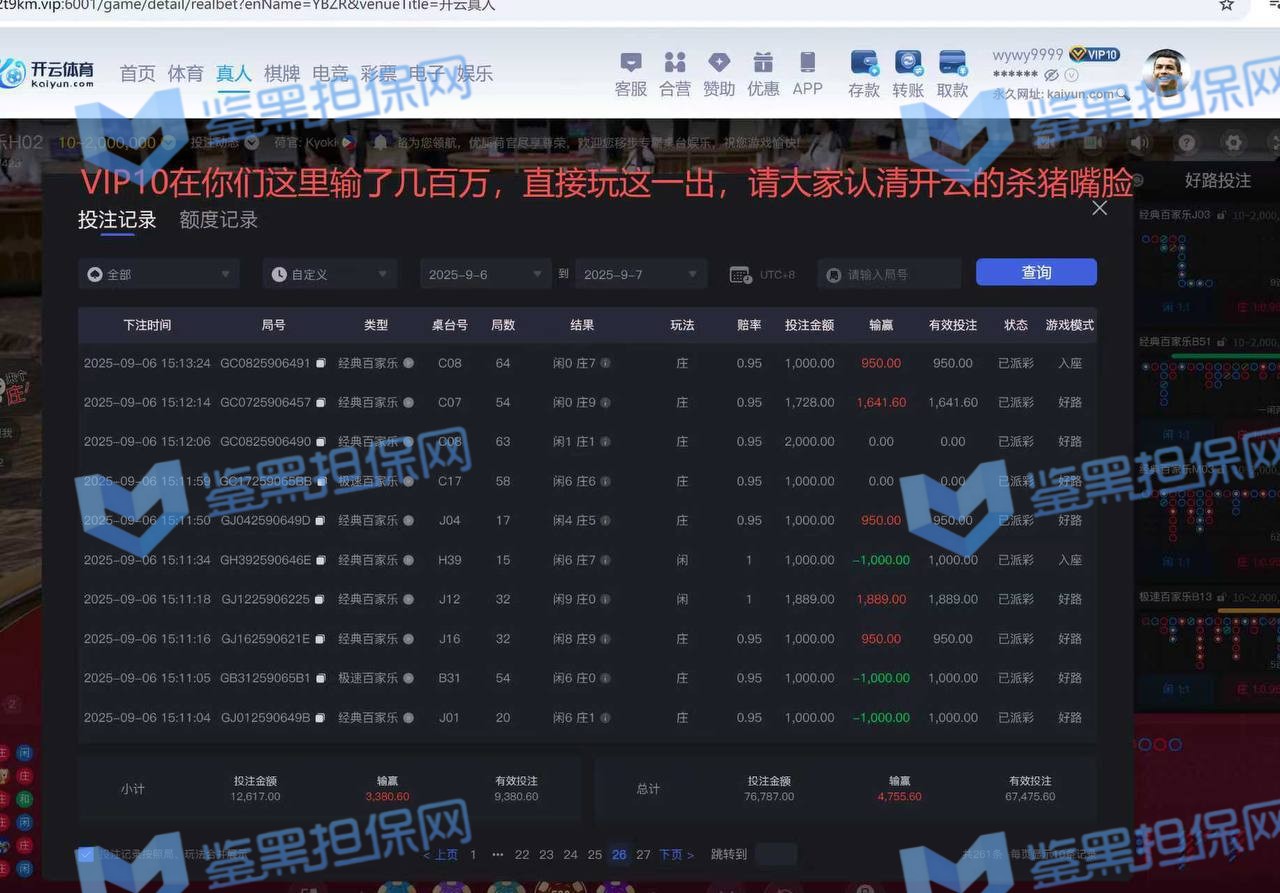Open the 优惠 promotions gift icon

tap(763, 64)
